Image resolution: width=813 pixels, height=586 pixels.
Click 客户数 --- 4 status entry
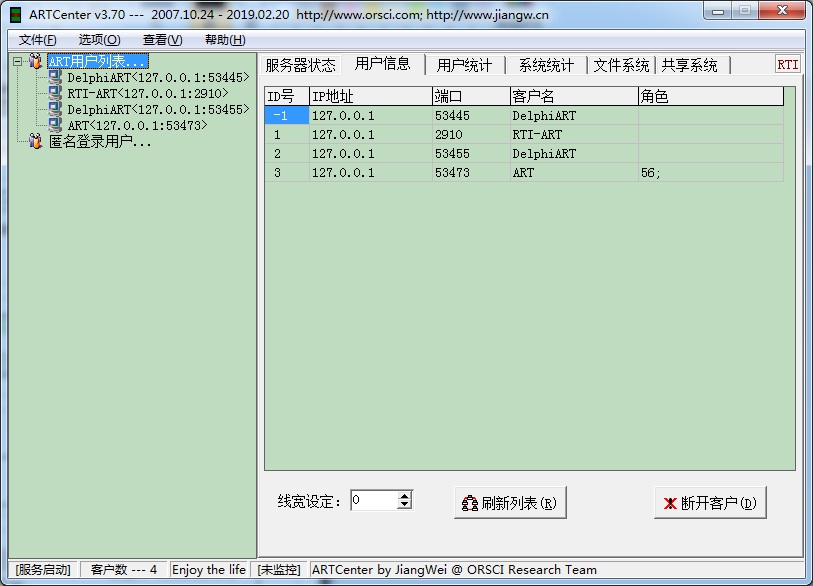pyautogui.click(x=123, y=570)
